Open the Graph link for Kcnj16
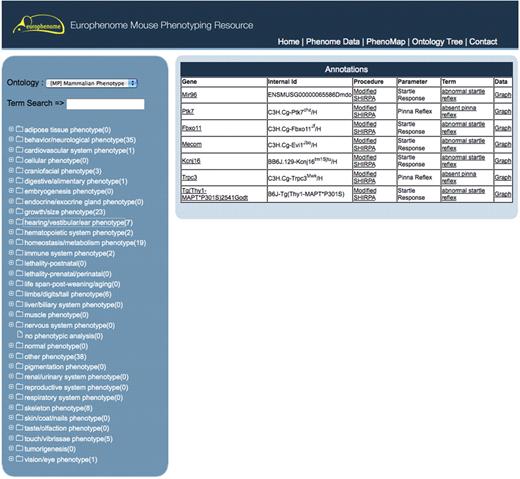Screen dimensions: 520x479 coord(503,161)
